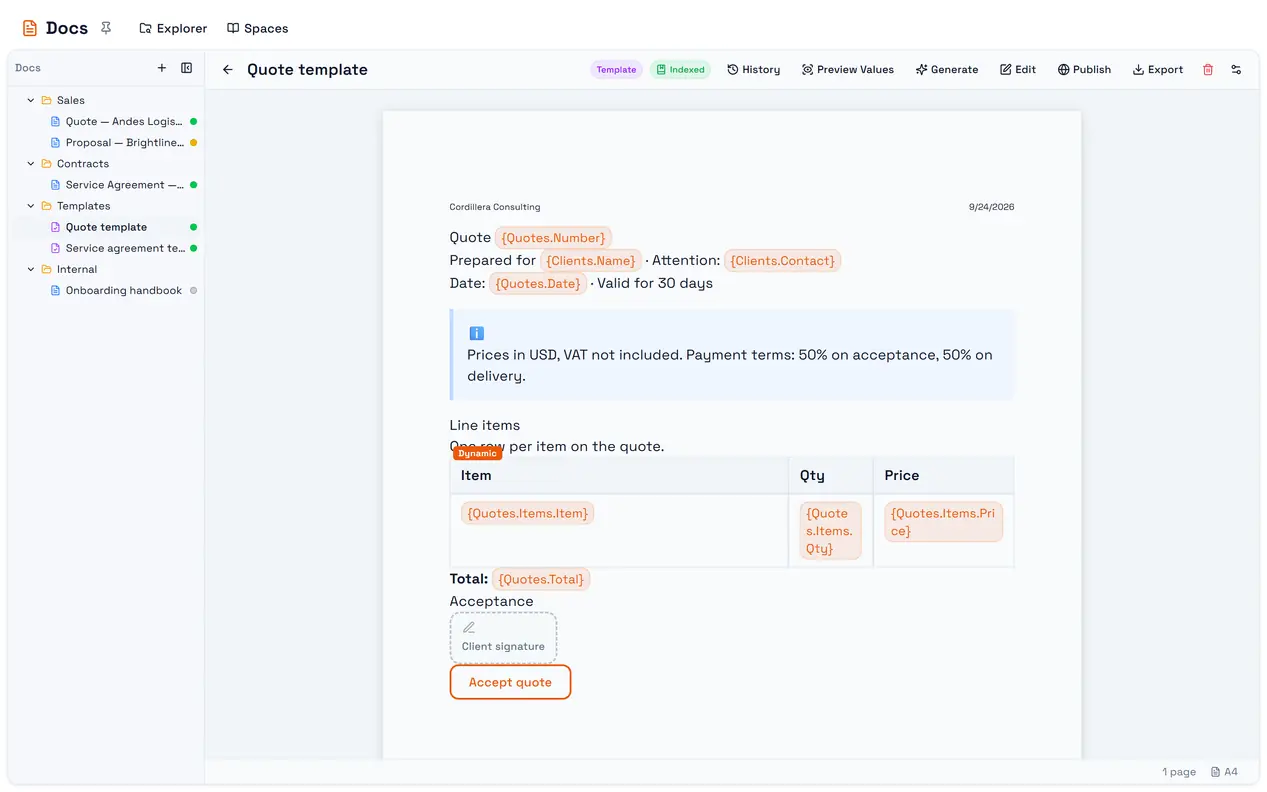This screenshot has width=1267, height=792.
Task: Click the green status dot on Quote template
Action: [x=193, y=227]
